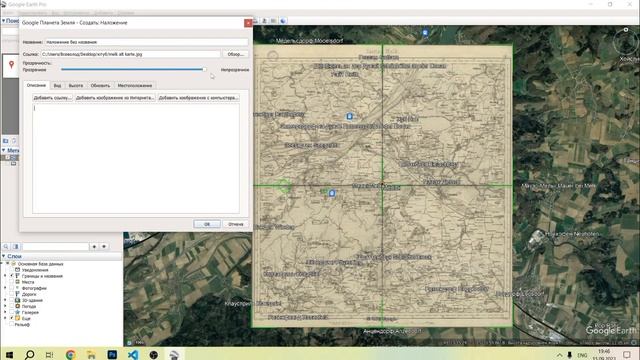Click the Отмена cancel button
This screenshot has height=360, width=640.
[x=236, y=224]
